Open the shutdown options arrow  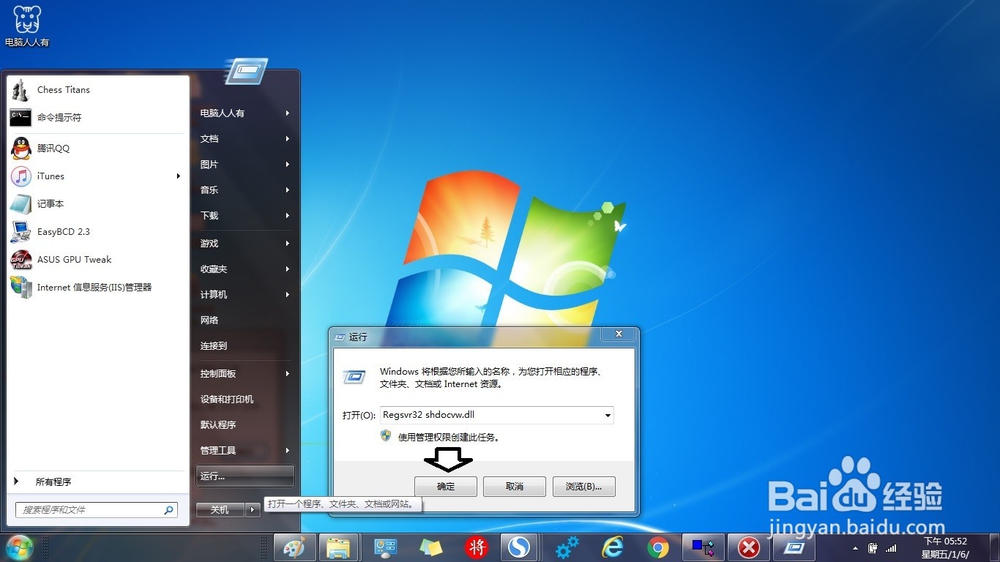pos(253,510)
